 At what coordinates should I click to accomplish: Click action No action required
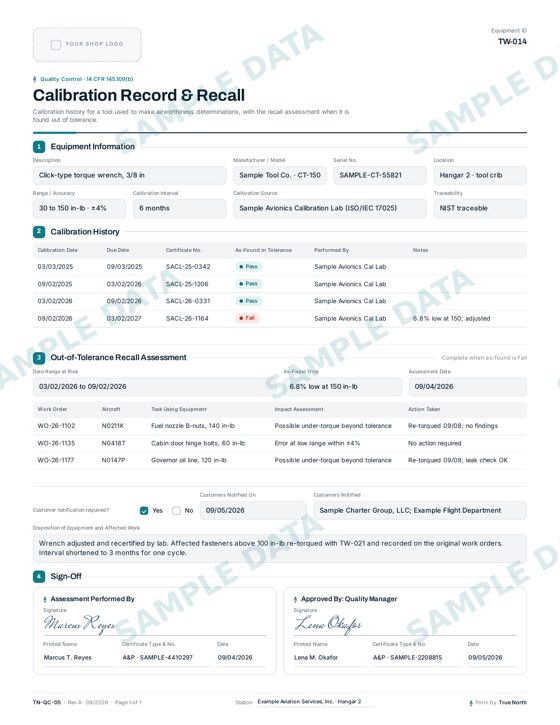click(x=435, y=443)
